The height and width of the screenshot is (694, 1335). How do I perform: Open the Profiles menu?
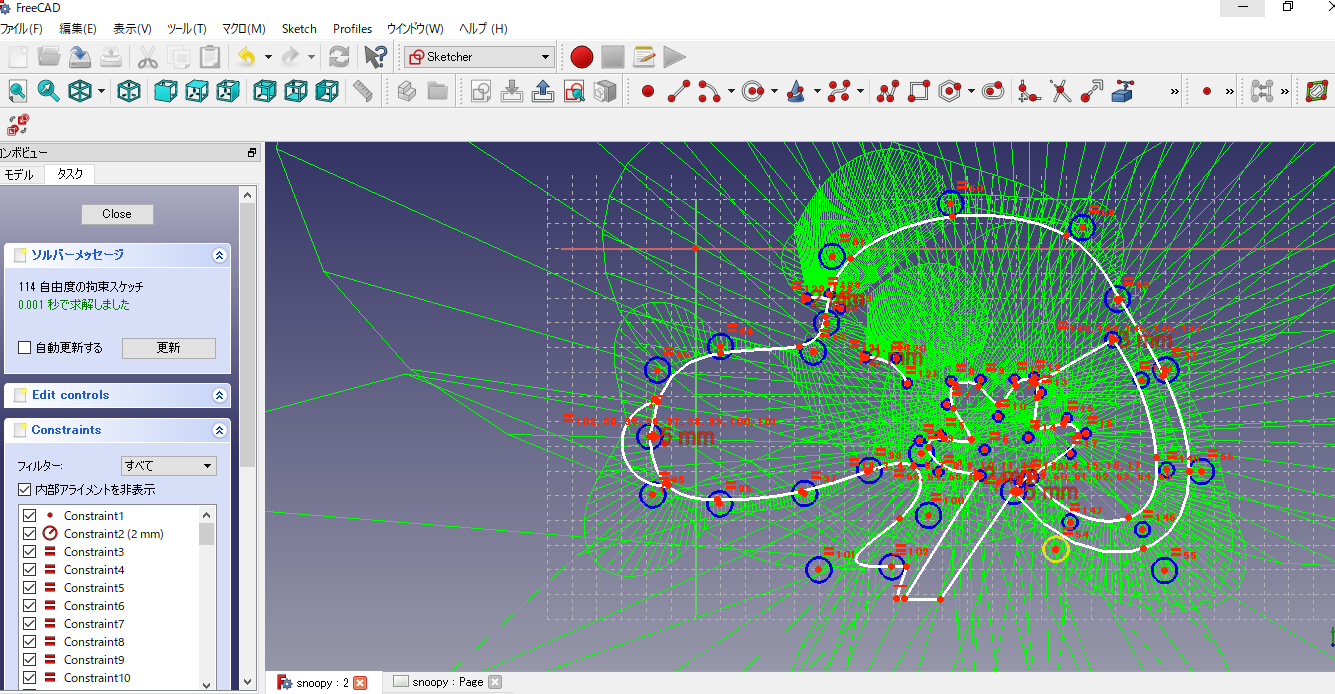pyautogui.click(x=352, y=29)
